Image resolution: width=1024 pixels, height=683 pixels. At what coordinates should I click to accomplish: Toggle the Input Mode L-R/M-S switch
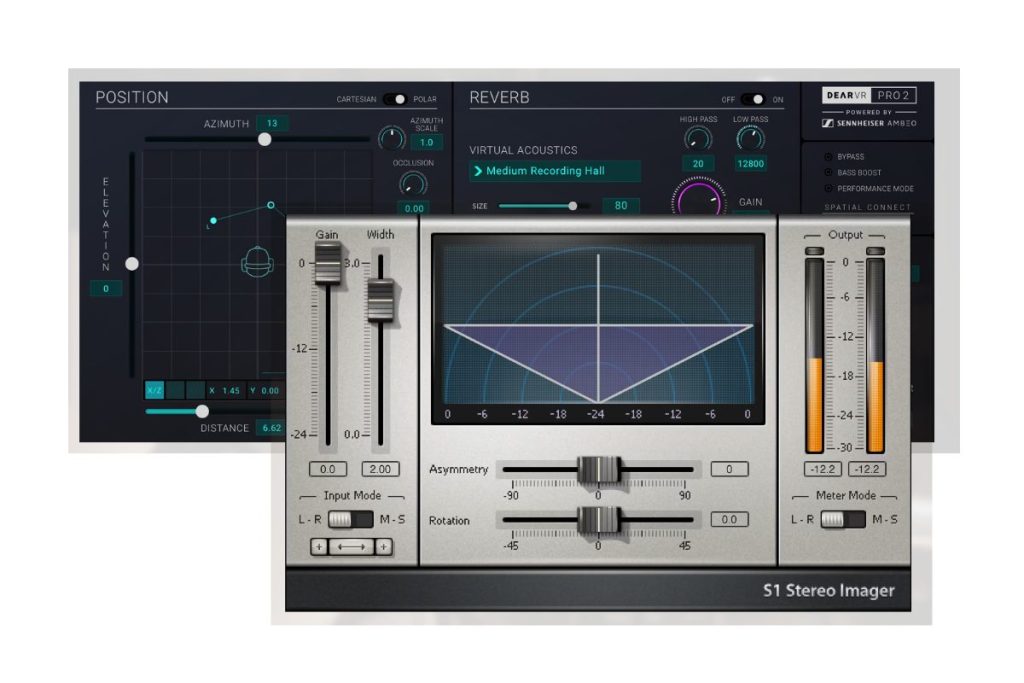[351, 519]
